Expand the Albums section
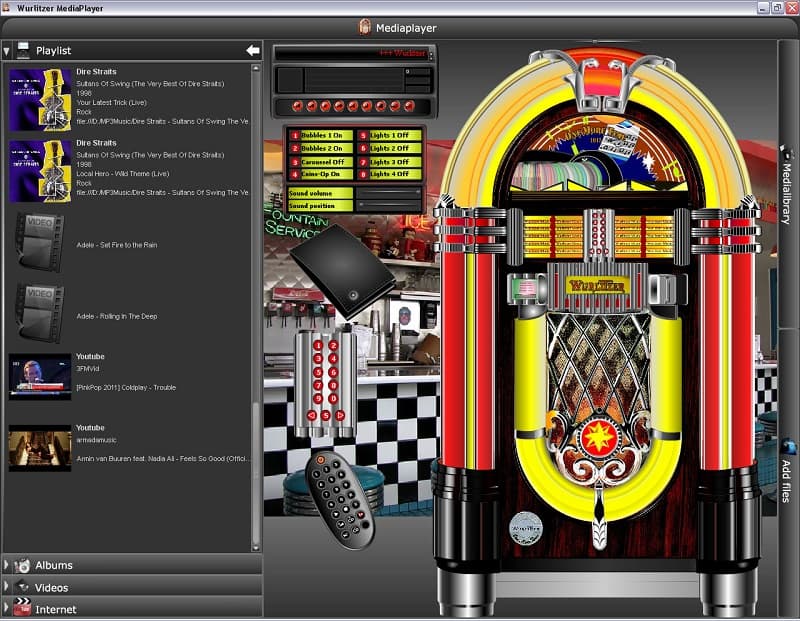 pos(8,565)
